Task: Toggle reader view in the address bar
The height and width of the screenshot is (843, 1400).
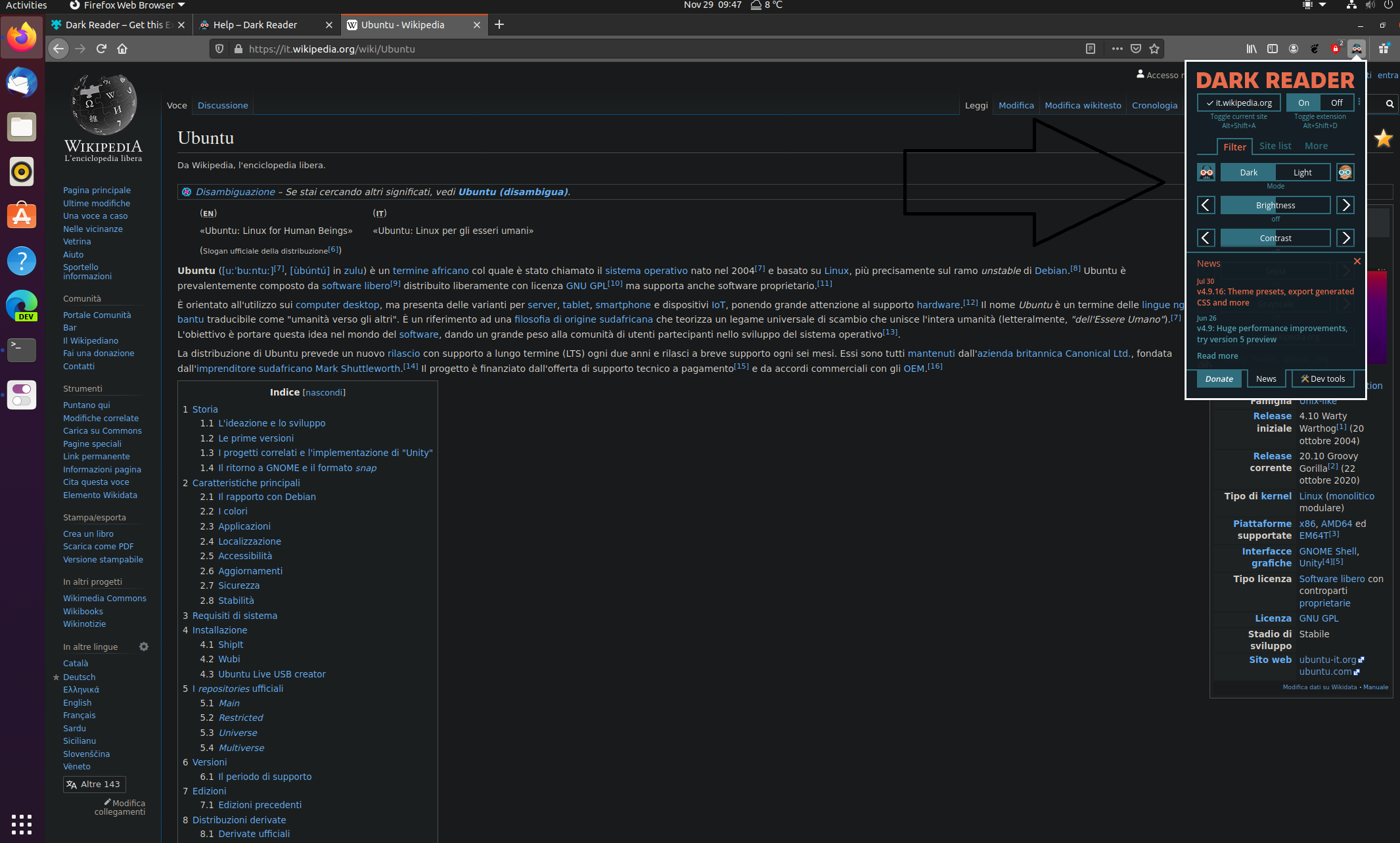Action: [1091, 49]
